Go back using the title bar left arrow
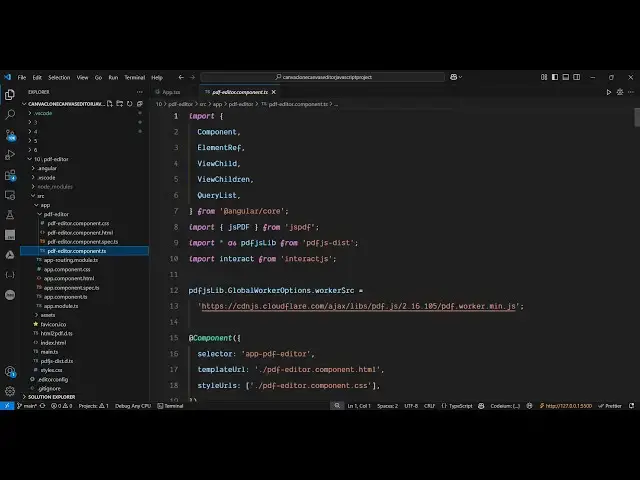 181,77
